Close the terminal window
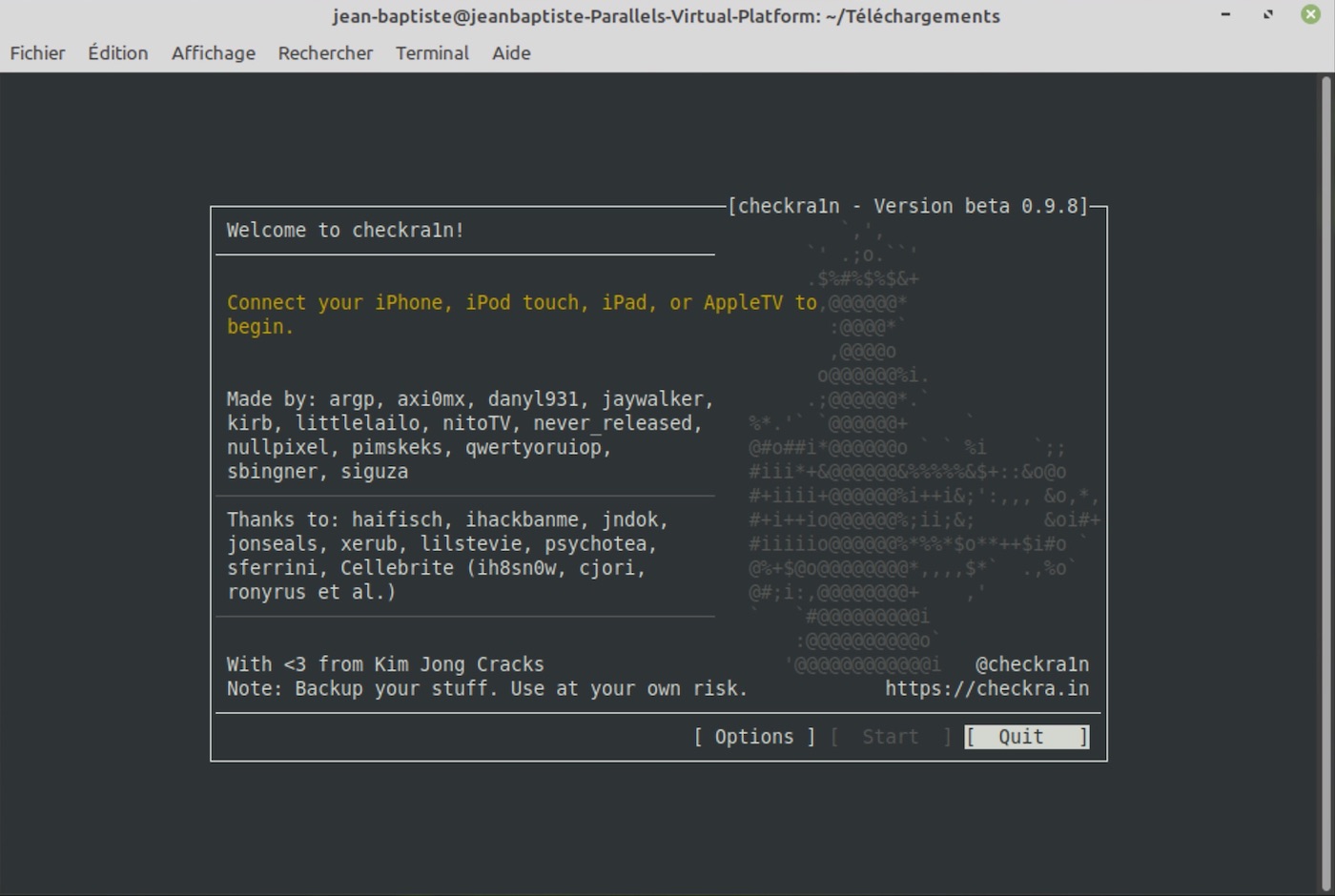1335x896 pixels. click(1311, 14)
